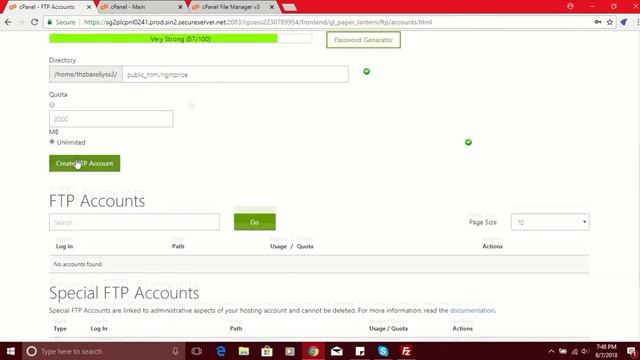Open the documentation link

click(472, 310)
